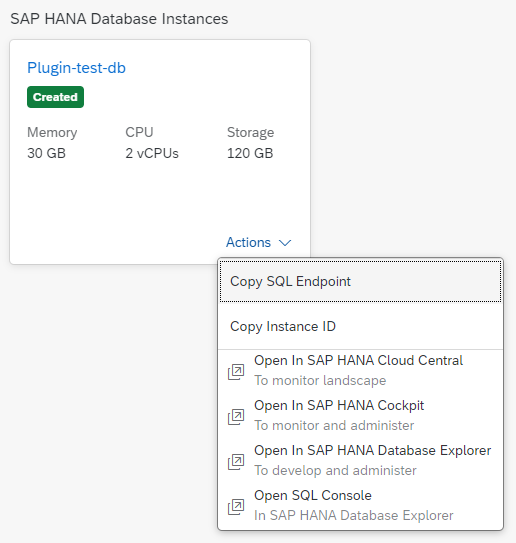This screenshot has height=543, width=516.
Task: Choose Open SQL Console entry
Action: (361, 506)
